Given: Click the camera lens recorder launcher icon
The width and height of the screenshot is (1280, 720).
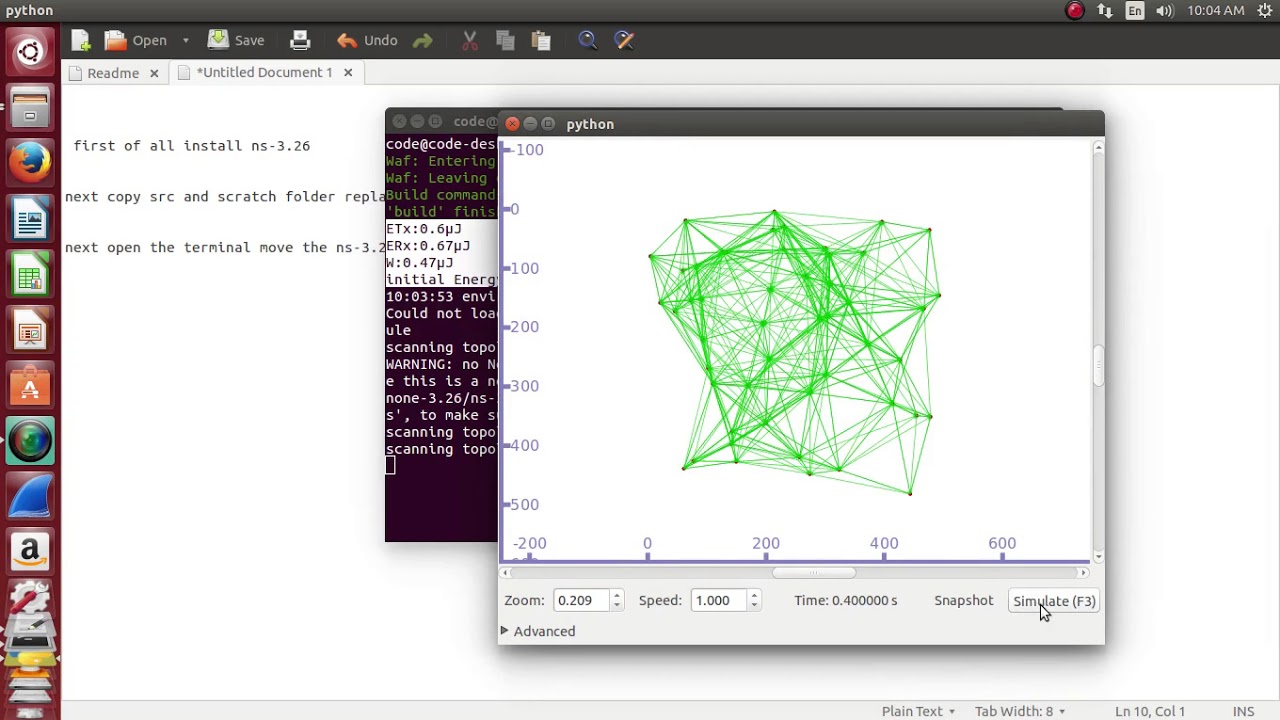Looking at the screenshot, I should (30, 441).
